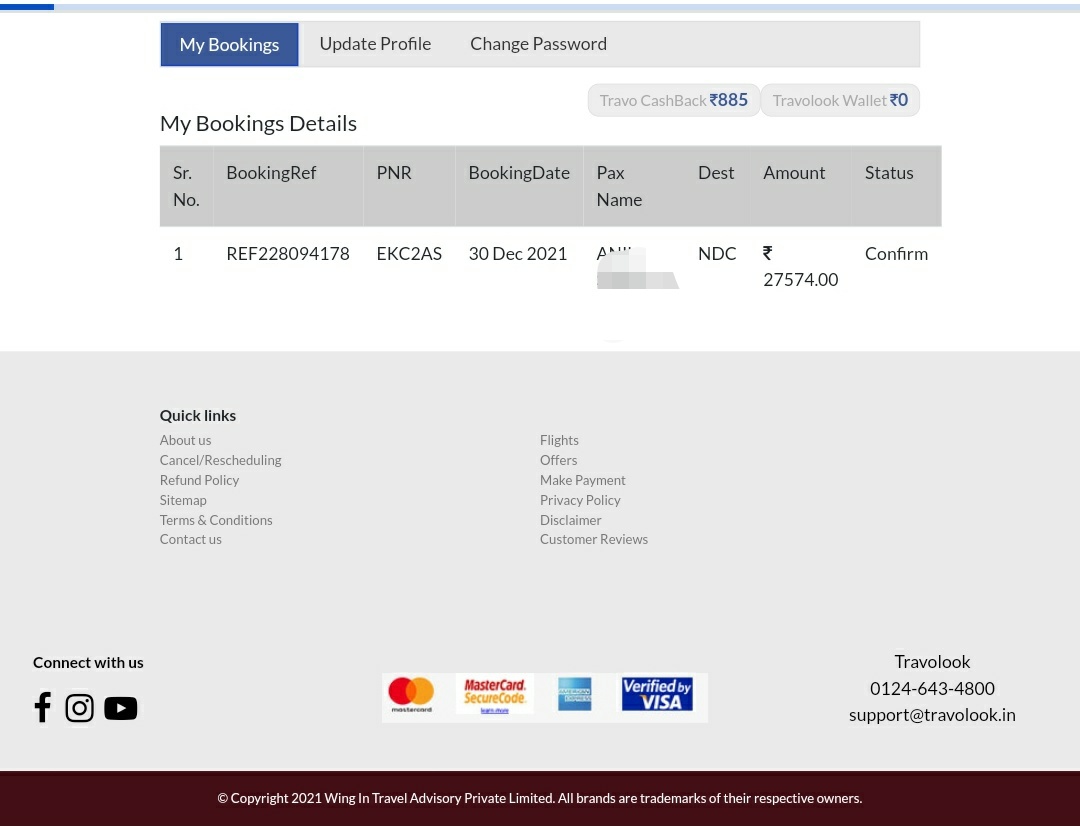The width and height of the screenshot is (1080, 826).
Task: Open the YouTube icon link
Action: pos(121,708)
